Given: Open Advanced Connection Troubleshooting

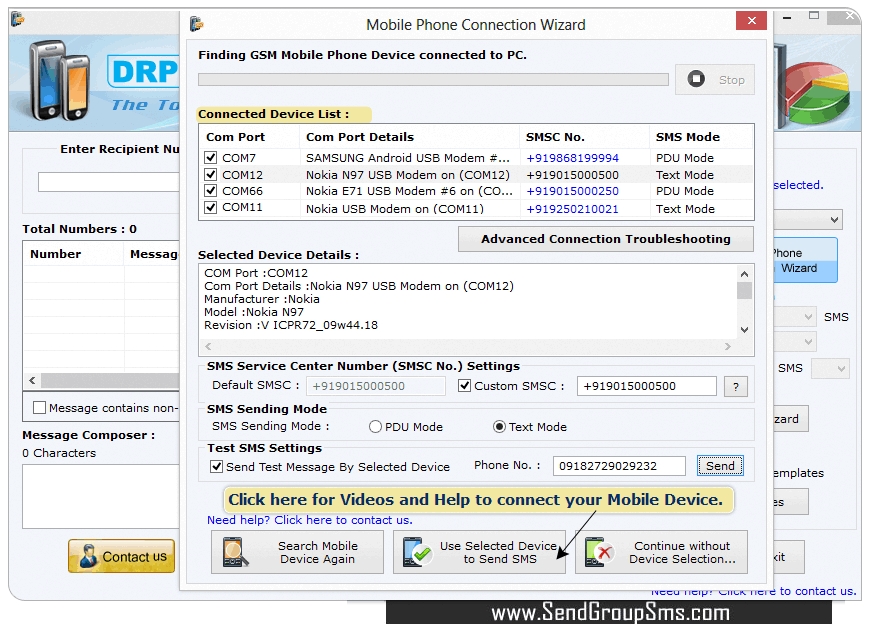Looking at the screenshot, I should [x=605, y=239].
